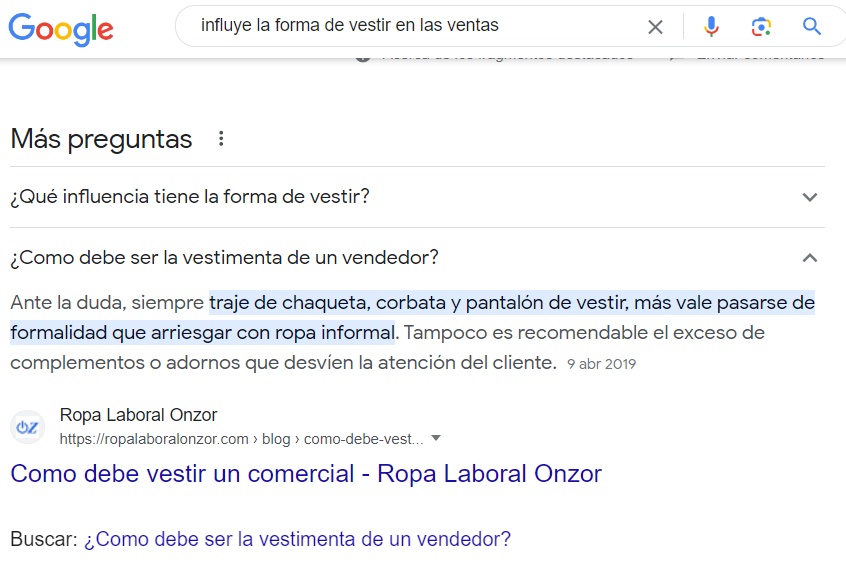This screenshot has width=846, height=563.
Task: Click the Ropa Laboral Onzor favicon
Action: click(27, 427)
